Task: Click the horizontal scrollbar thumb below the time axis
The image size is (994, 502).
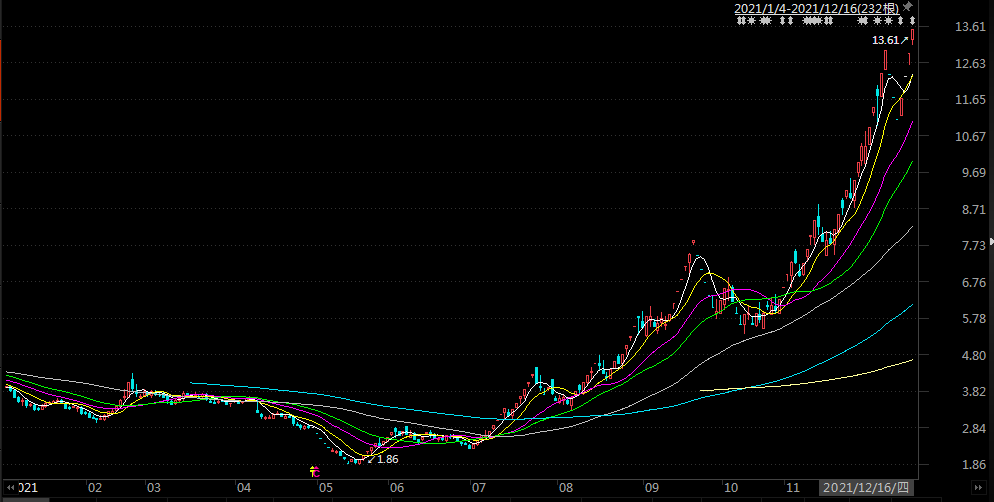Action: [24, 500]
